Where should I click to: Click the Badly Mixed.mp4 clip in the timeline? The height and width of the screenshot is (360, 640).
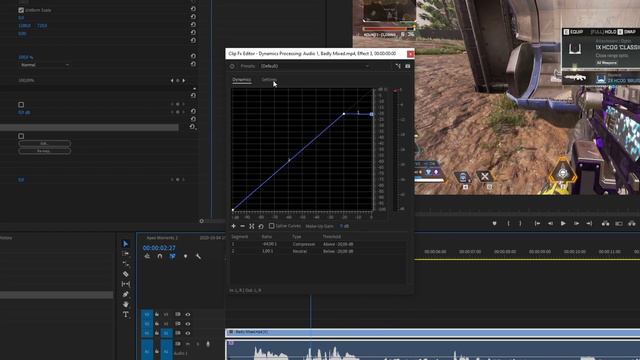pos(433,333)
